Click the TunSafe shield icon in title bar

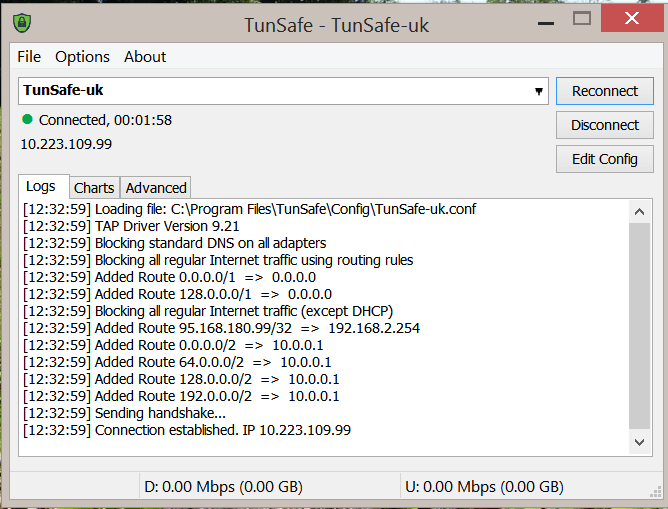22,23
